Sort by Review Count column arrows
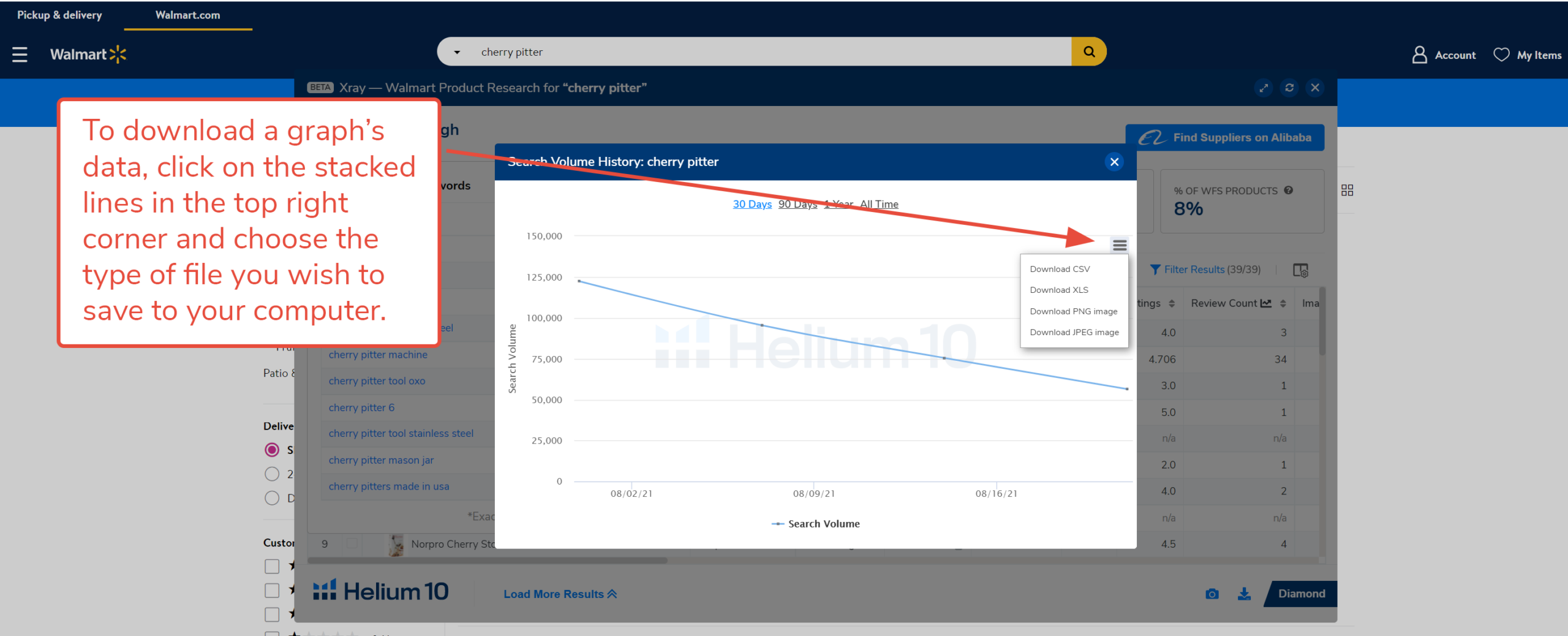Viewport: 1568px width, 636px height. [x=1283, y=303]
